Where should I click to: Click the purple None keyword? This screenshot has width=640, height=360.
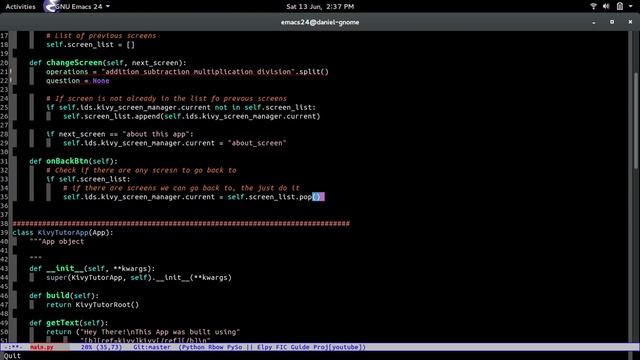[101, 81]
